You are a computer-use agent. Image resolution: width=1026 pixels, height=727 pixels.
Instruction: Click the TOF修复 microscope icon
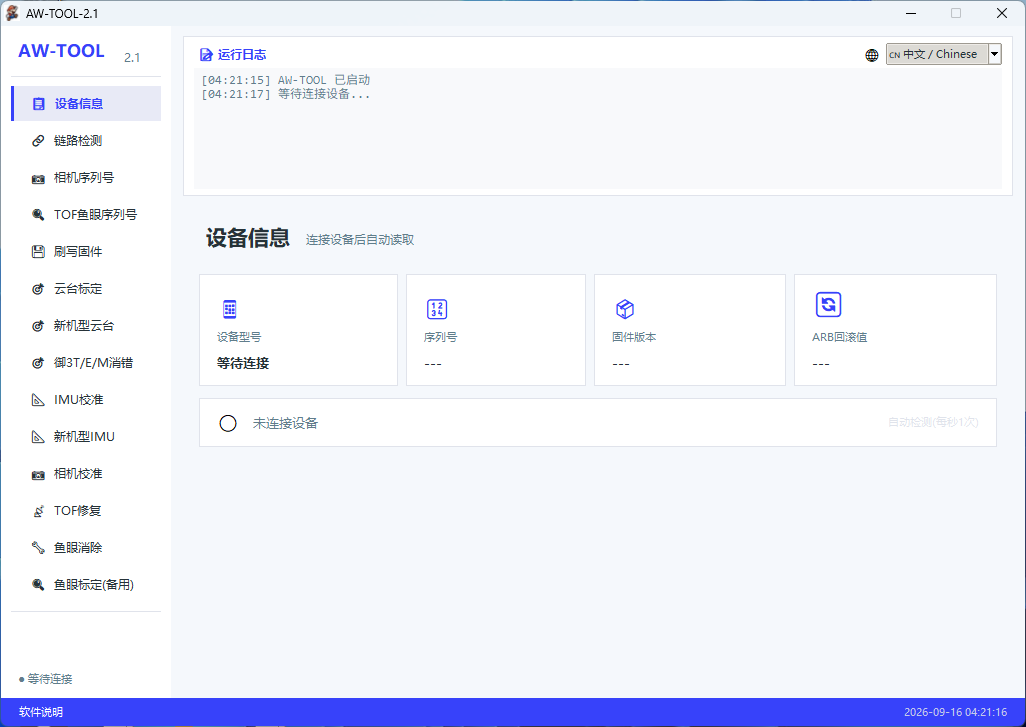39,511
